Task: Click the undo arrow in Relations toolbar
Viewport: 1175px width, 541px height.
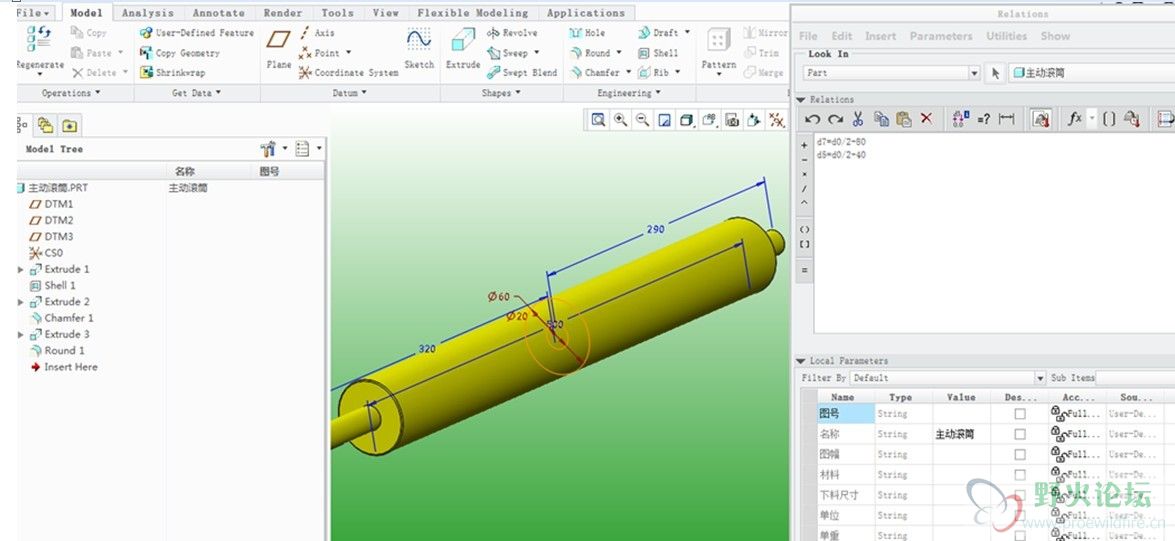Action: pos(813,119)
